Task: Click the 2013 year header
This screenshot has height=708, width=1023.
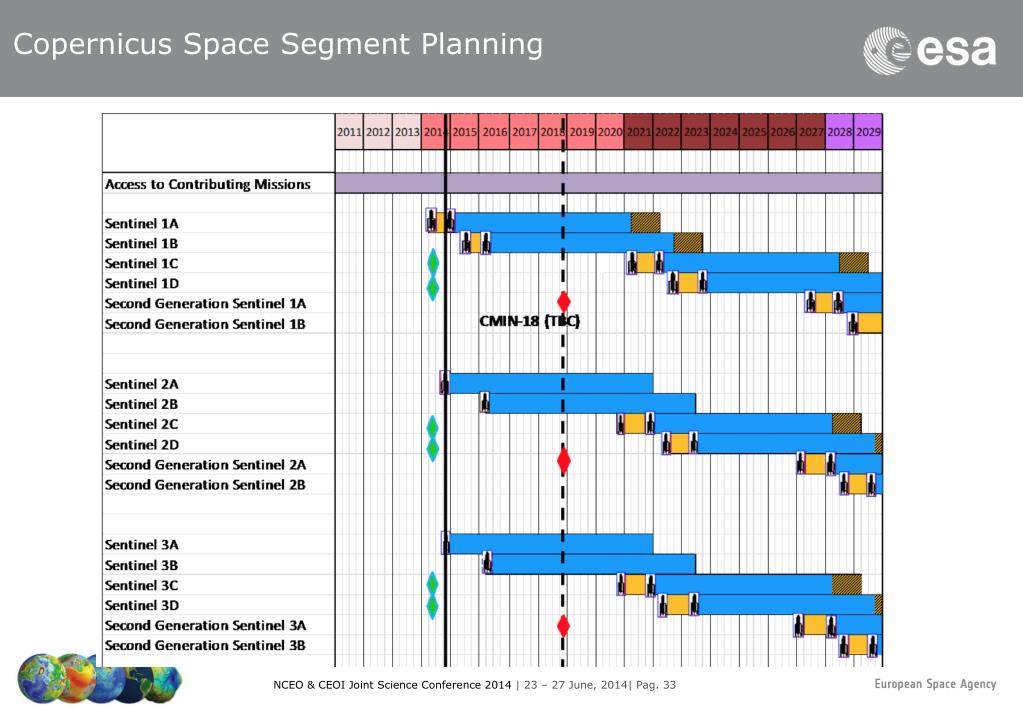Action: click(406, 132)
